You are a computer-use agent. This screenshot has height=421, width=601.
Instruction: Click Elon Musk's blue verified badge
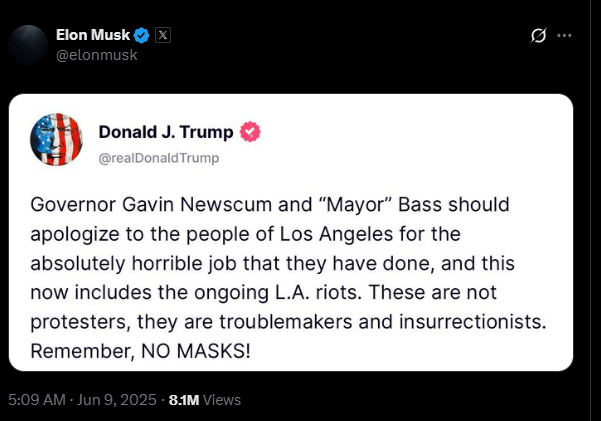click(142, 35)
